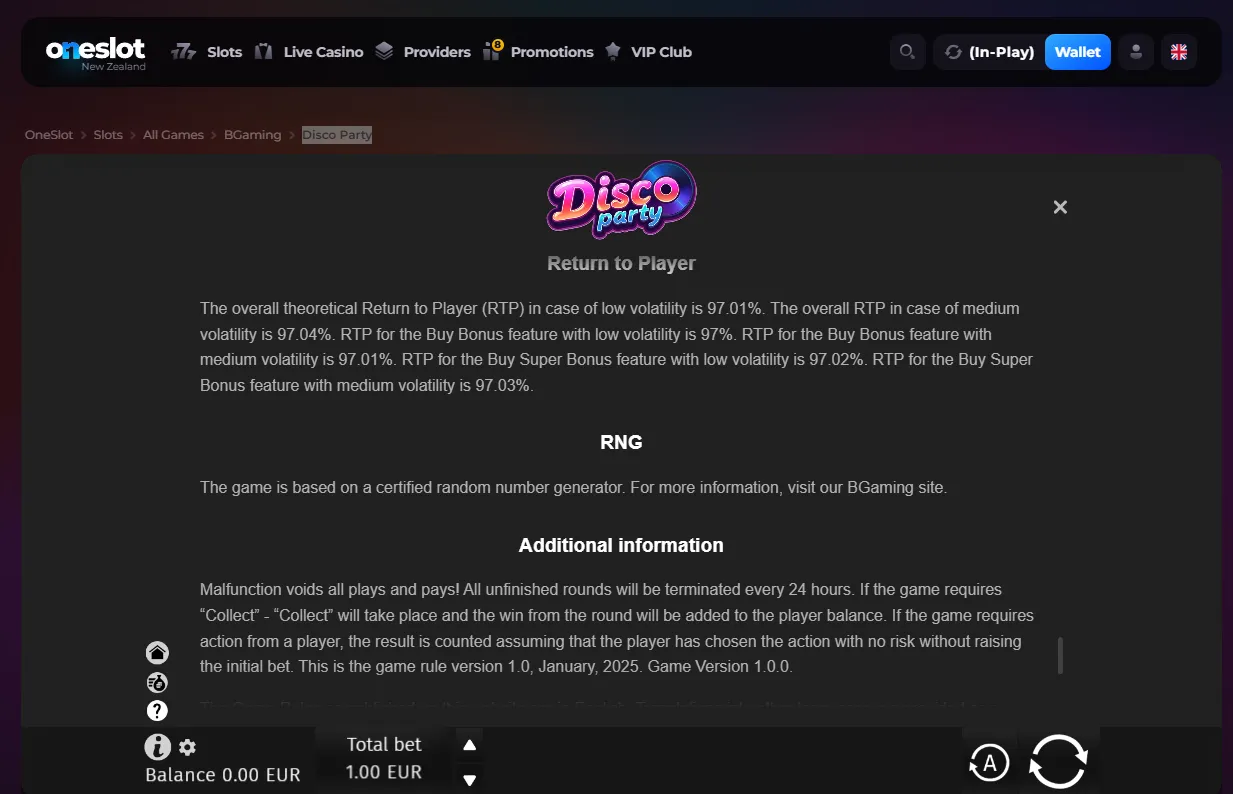Click the game info 'i' icon

(158, 746)
